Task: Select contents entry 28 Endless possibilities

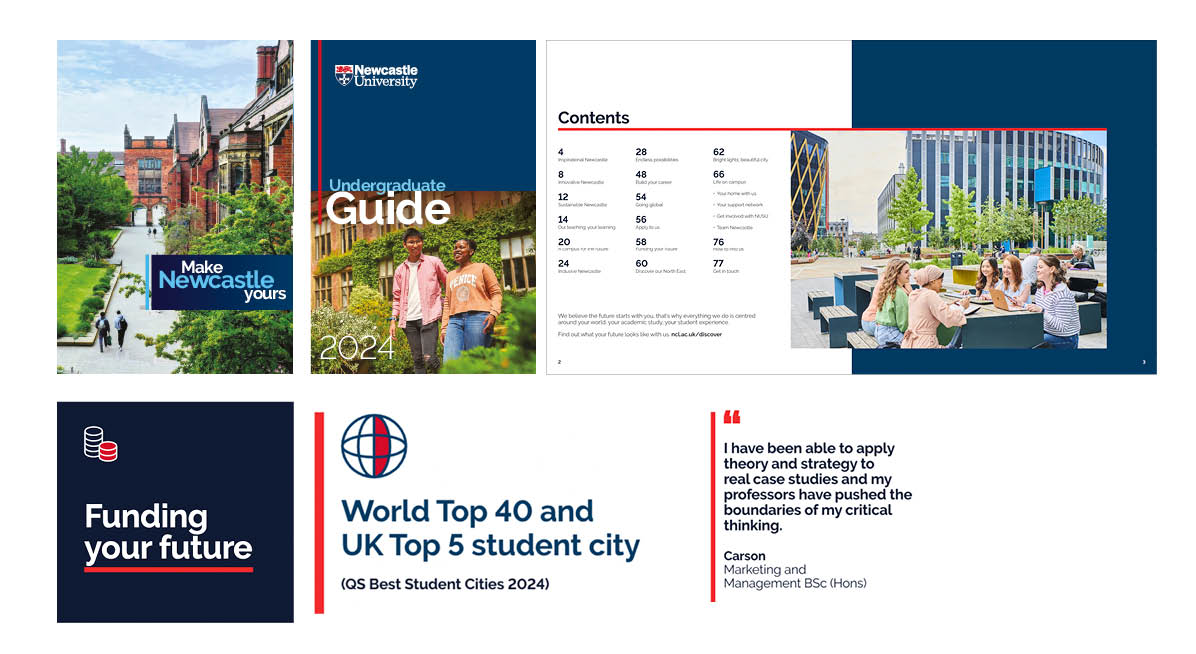Action: [657, 155]
